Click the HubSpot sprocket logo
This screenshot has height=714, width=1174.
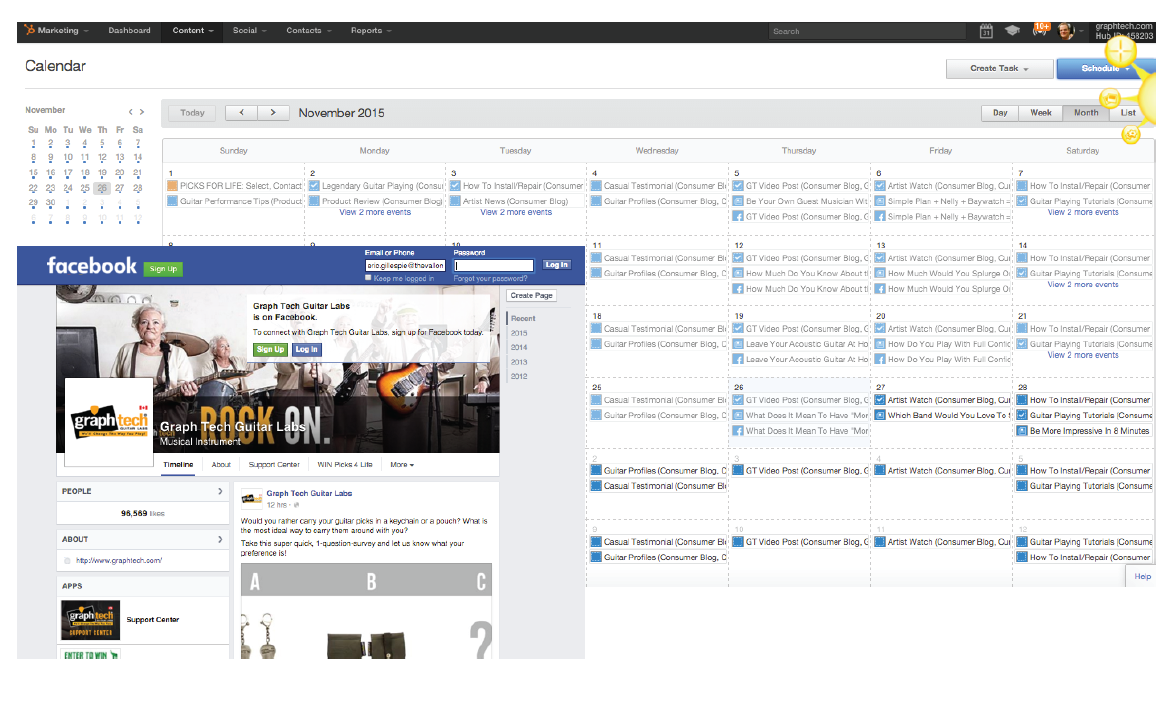tap(29, 31)
